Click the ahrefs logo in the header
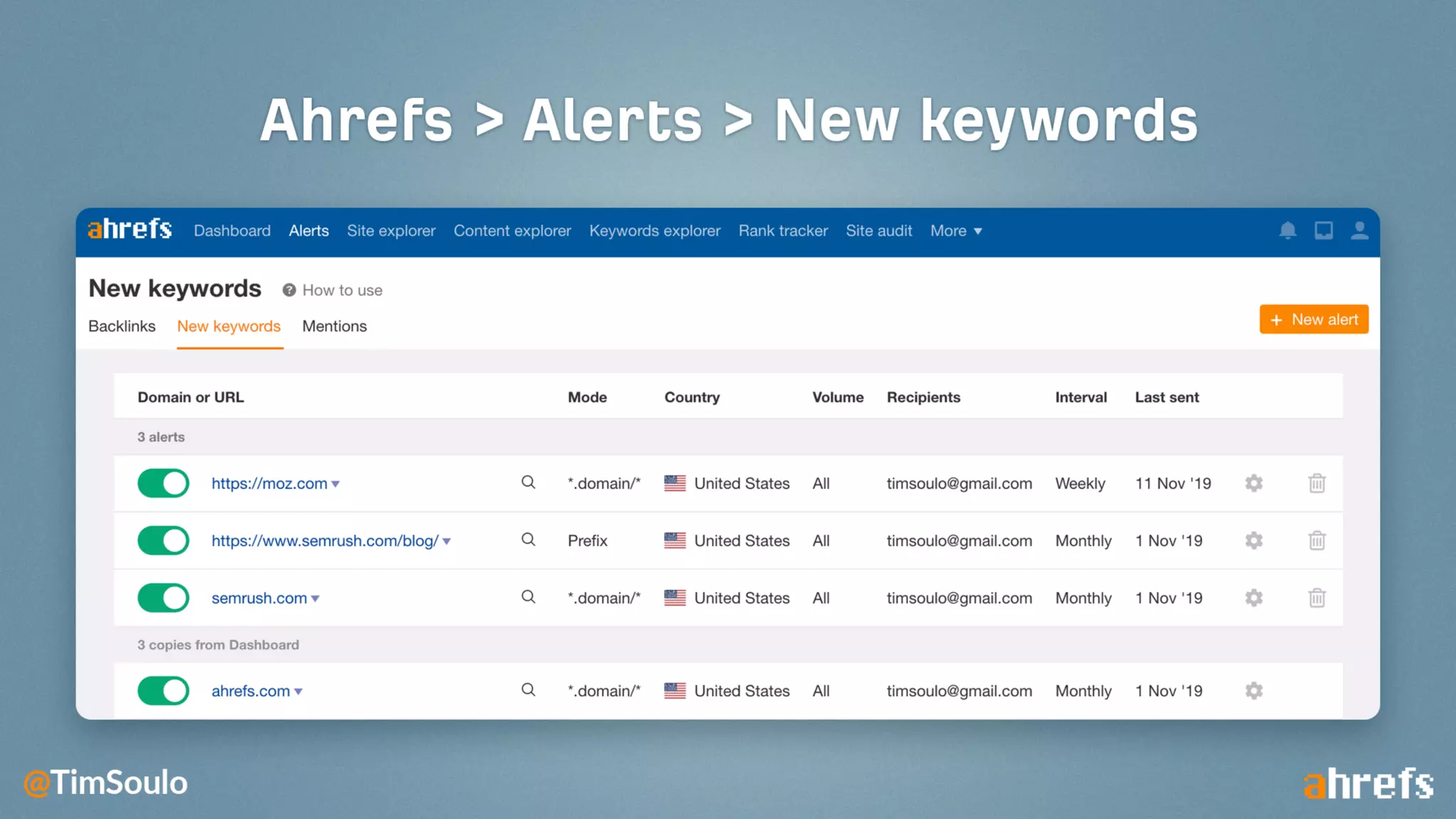This screenshot has width=1456, height=819. [x=129, y=230]
